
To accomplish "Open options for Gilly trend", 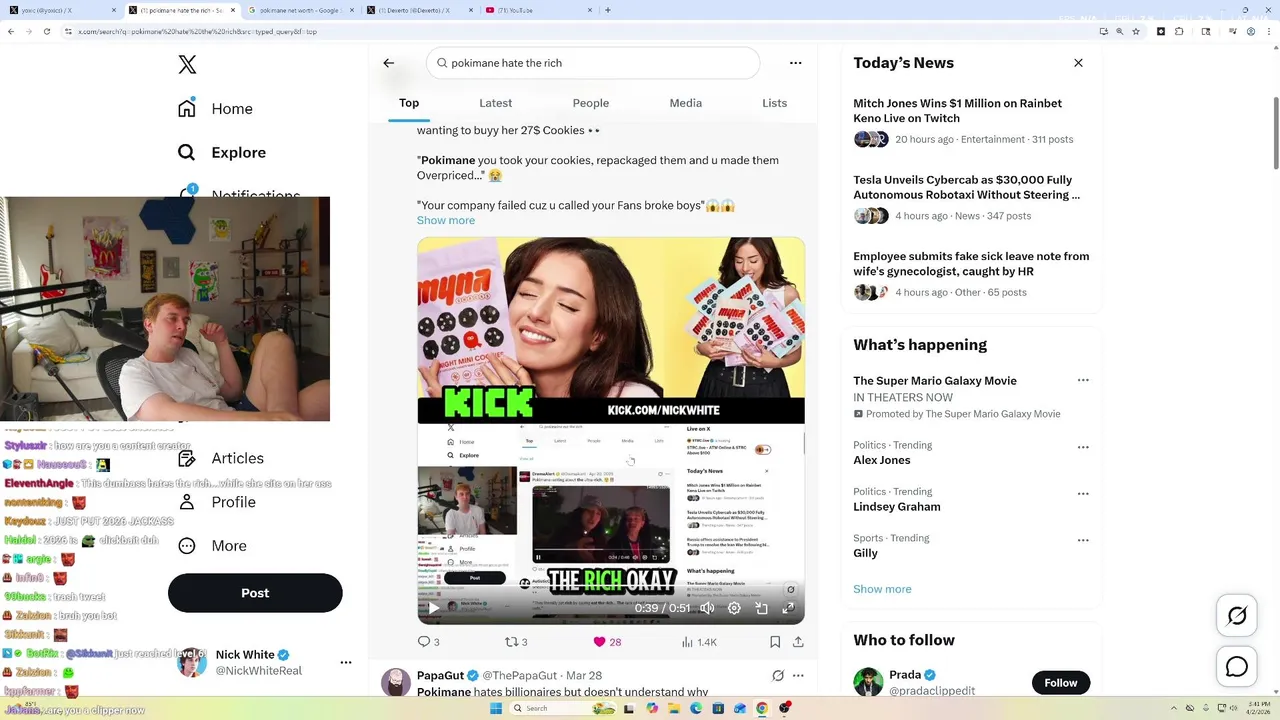I will coord(1083,541).
